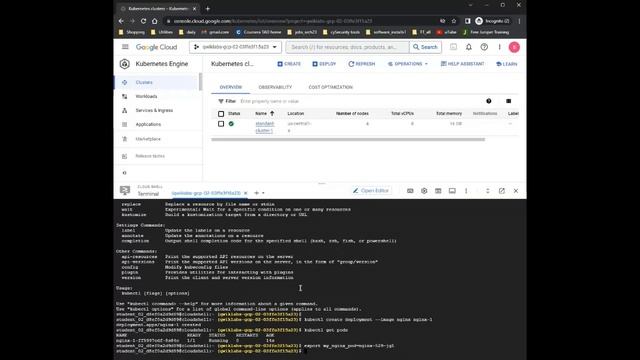
Task: Open the column display options icon
Action: pyautogui.click(x=508, y=101)
